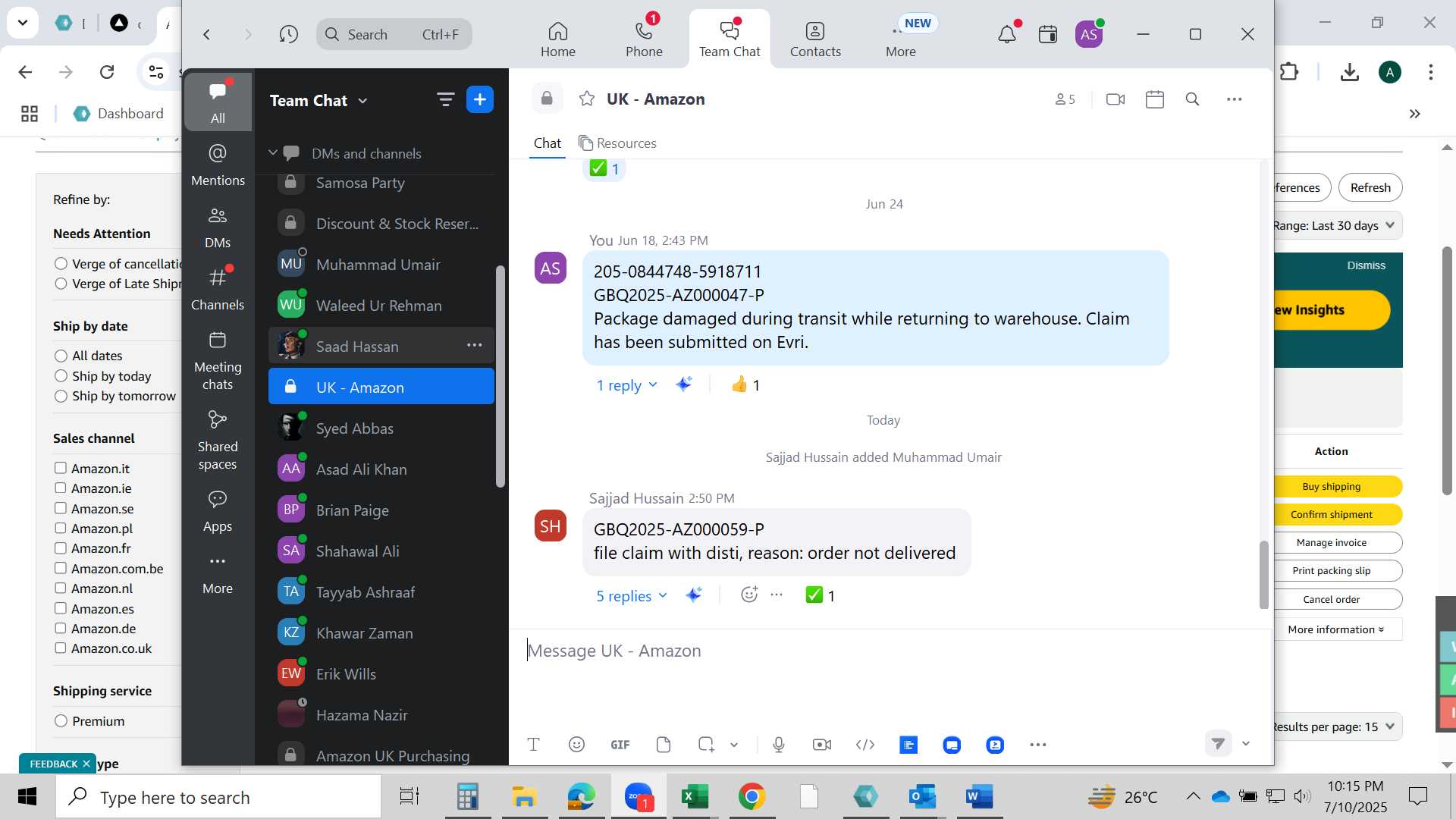Open the calendar icon in top bar
Image resolution: width=1456 pixels, height=819 pixels.
pos(1048,34)
